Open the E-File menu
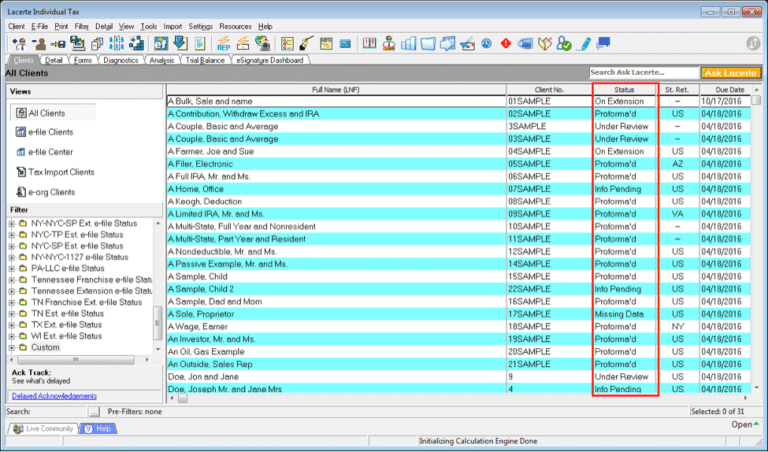768x452 pixels. [39, 26]
